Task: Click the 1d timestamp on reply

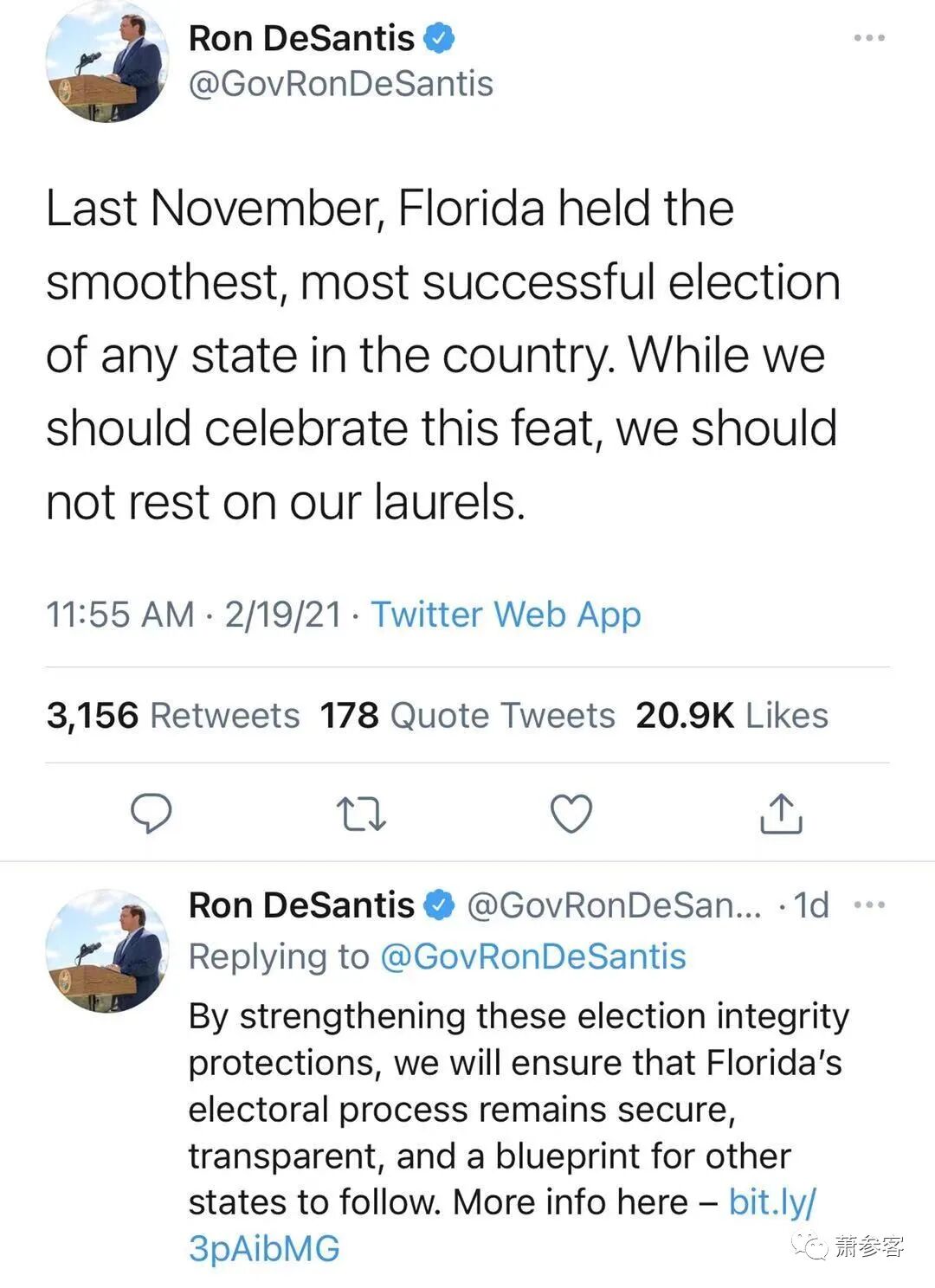Action: [x=811, y=905]
